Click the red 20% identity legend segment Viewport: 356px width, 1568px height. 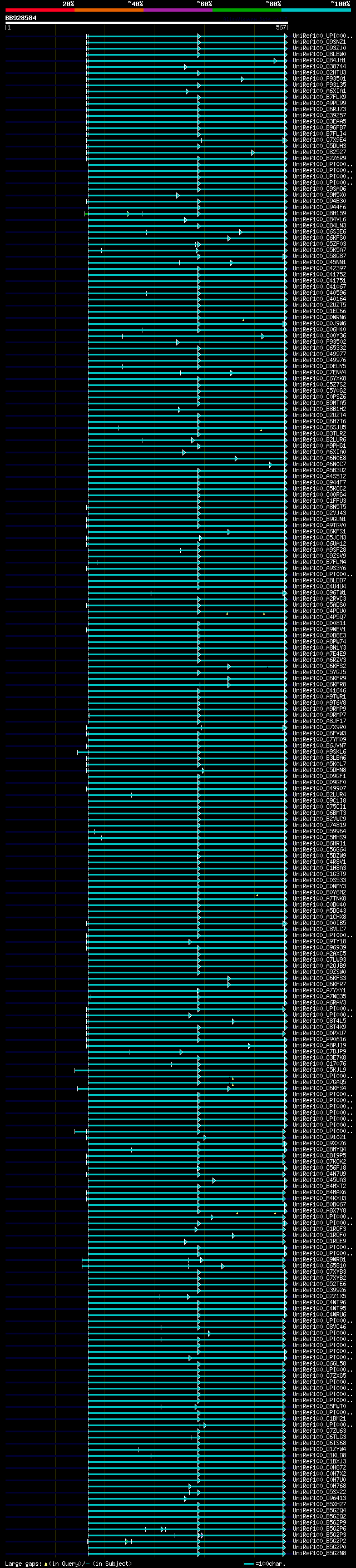click(40, 10)
